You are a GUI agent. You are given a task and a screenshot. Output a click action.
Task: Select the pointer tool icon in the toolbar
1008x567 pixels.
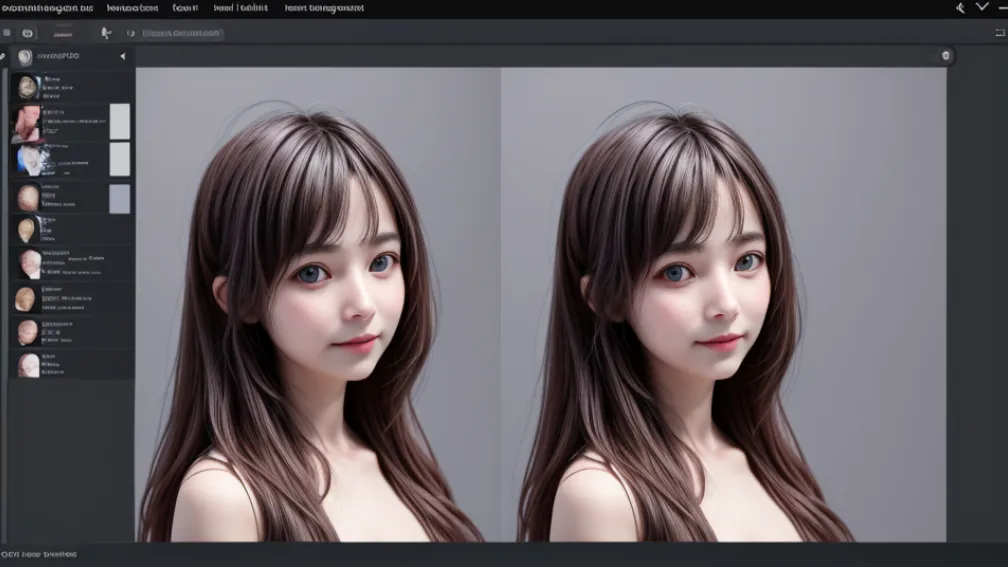[x=106, y=33]
